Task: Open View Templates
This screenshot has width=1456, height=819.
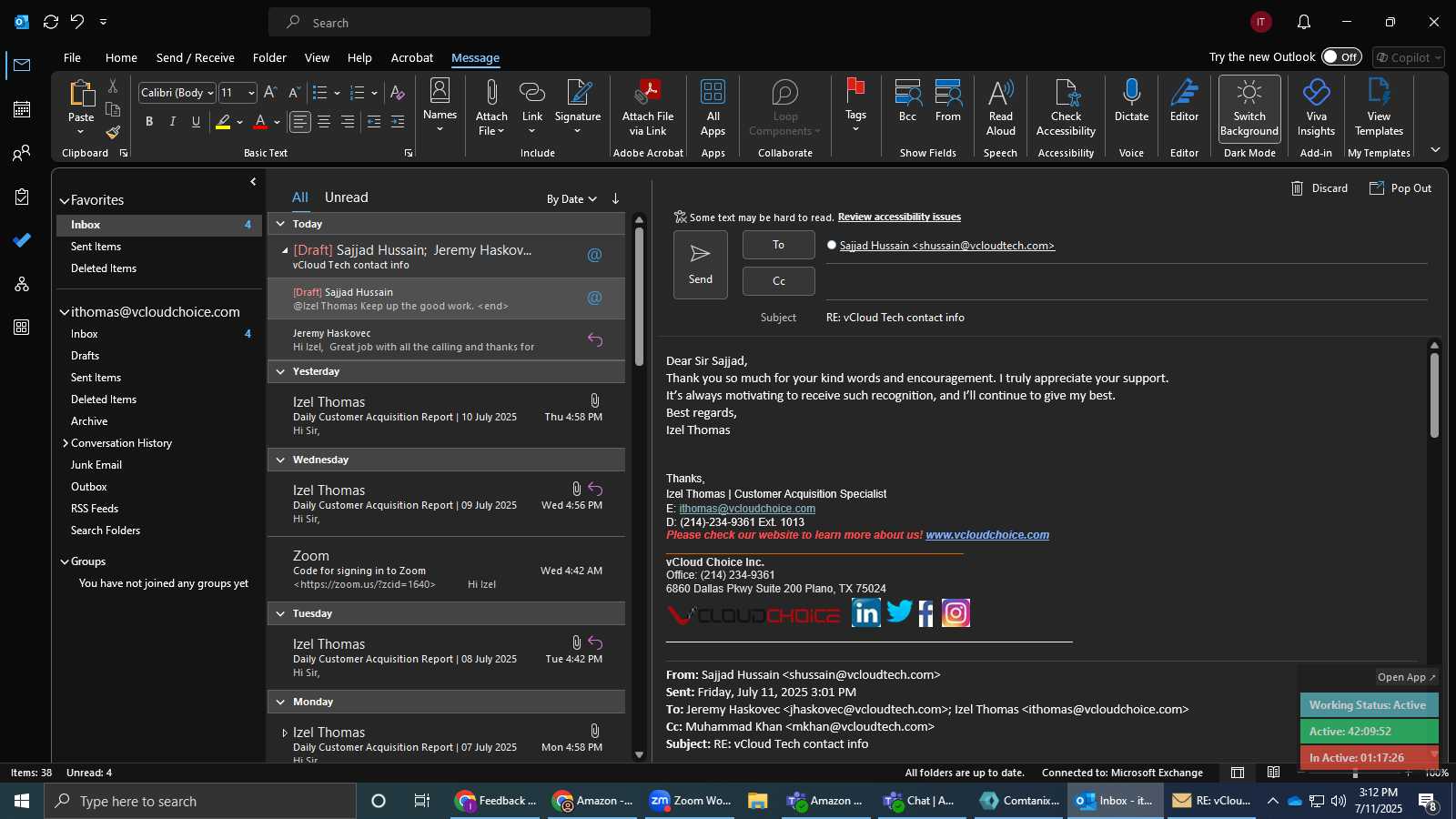Action: click(1380, 108)
